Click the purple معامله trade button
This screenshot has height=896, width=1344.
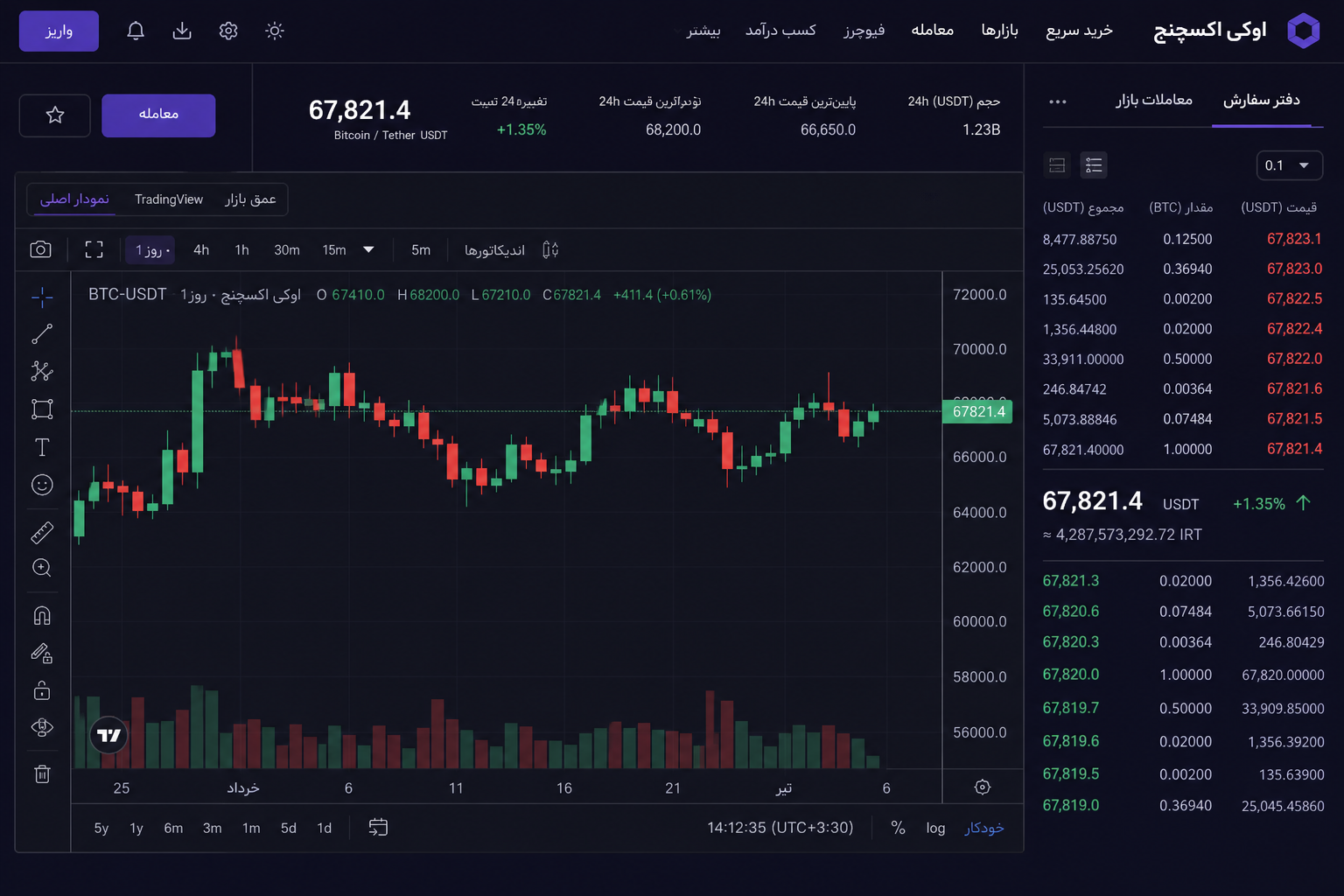(158, 115)
